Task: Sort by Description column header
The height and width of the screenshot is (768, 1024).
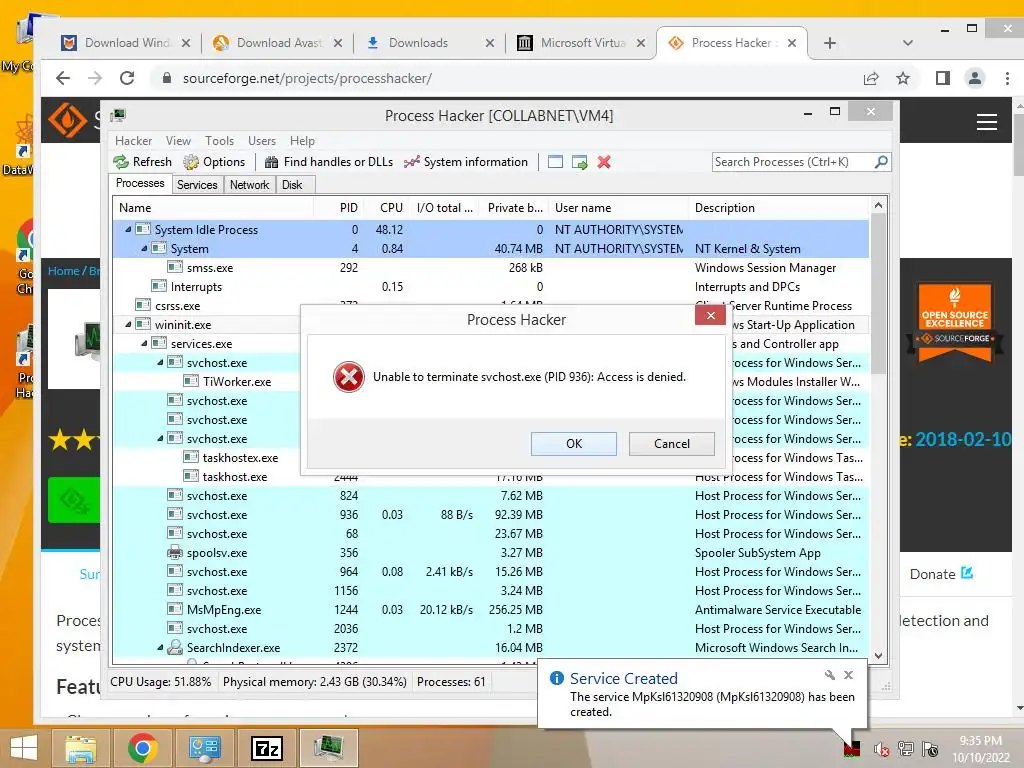Action: [x=780, y=208]
